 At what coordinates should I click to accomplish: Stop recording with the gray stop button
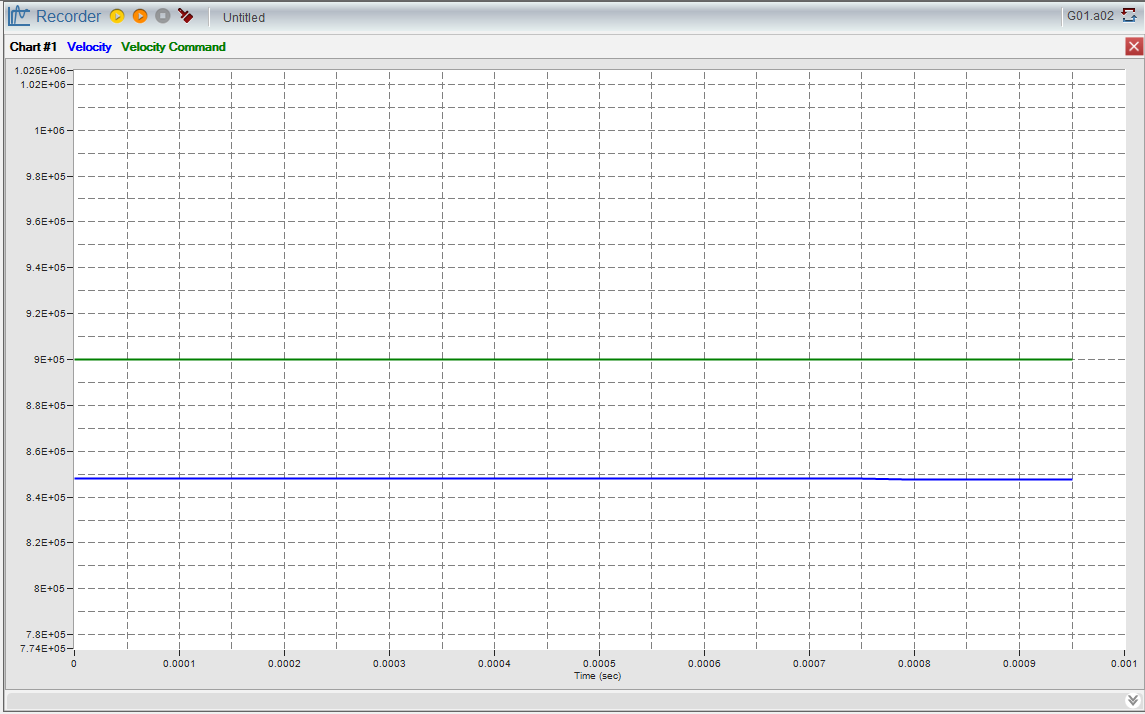pos(162,16)
